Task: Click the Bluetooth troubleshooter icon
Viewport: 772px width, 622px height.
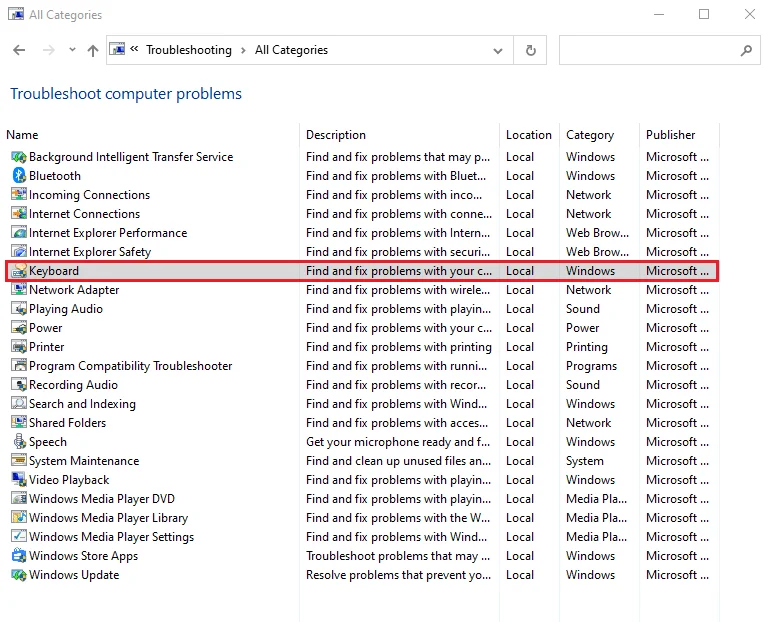Action: (x=19, y=176)
